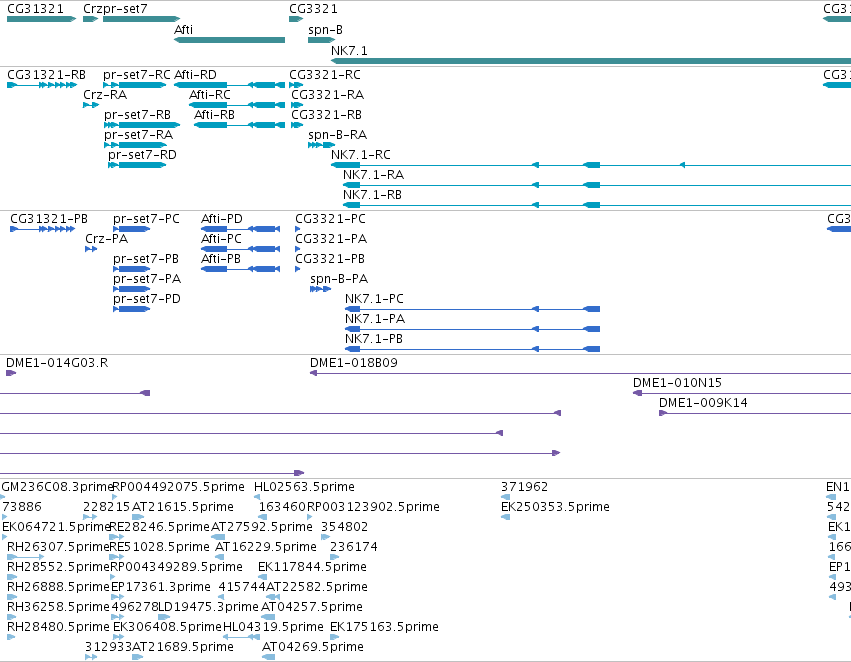Click the AT22582.5prime EST label
The width and height of the screenshot is (851, 662).
click(317, 587)
